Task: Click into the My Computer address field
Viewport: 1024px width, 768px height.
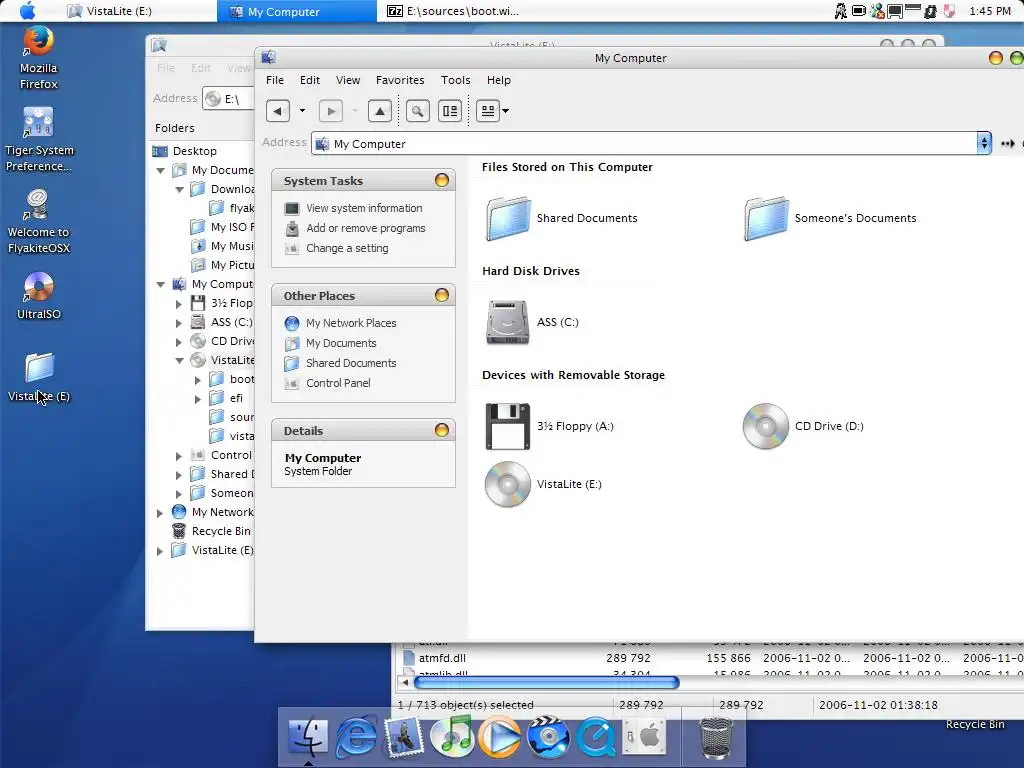Action: coord(643,144)
